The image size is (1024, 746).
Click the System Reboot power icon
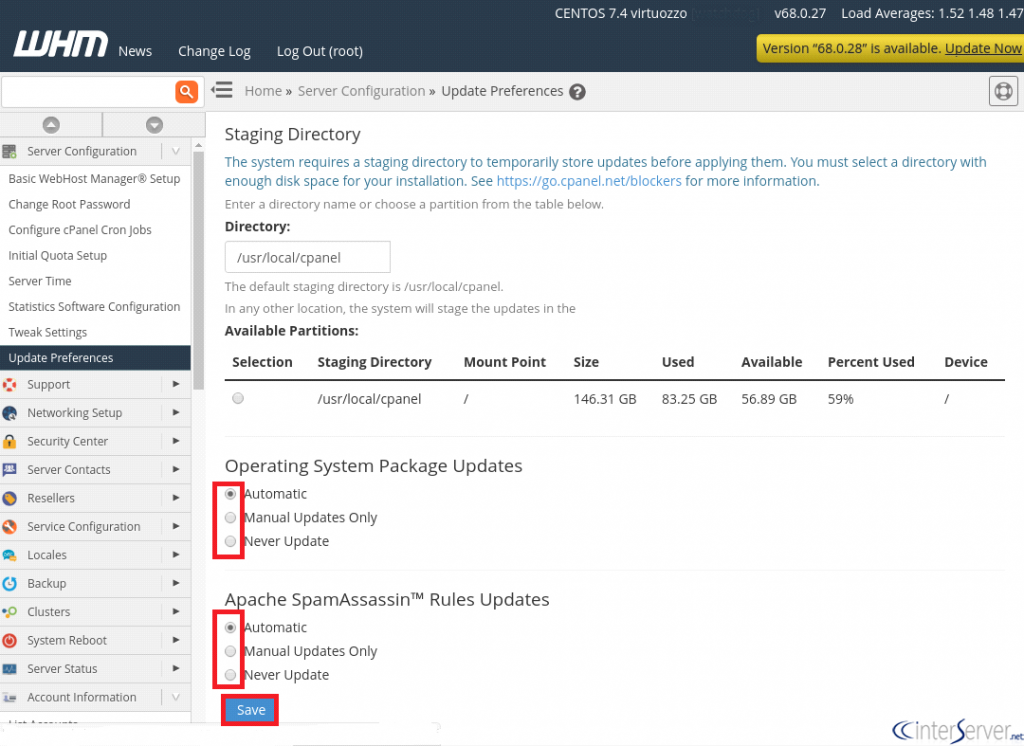[x=10, y=640]
